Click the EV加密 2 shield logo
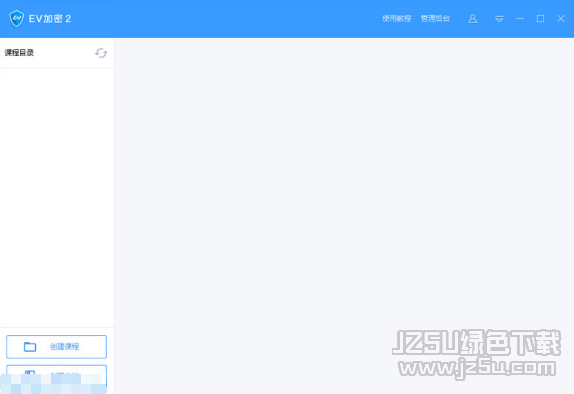The width and height of the screenshot is (574, 394). coord(16,18)
